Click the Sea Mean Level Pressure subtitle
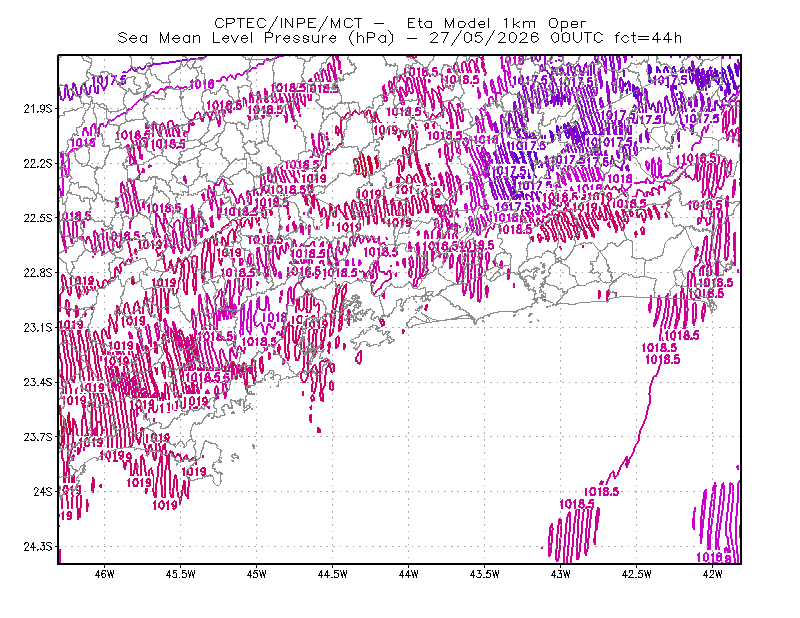The height and width of the screenshot is (618, 800). (399, 38)
